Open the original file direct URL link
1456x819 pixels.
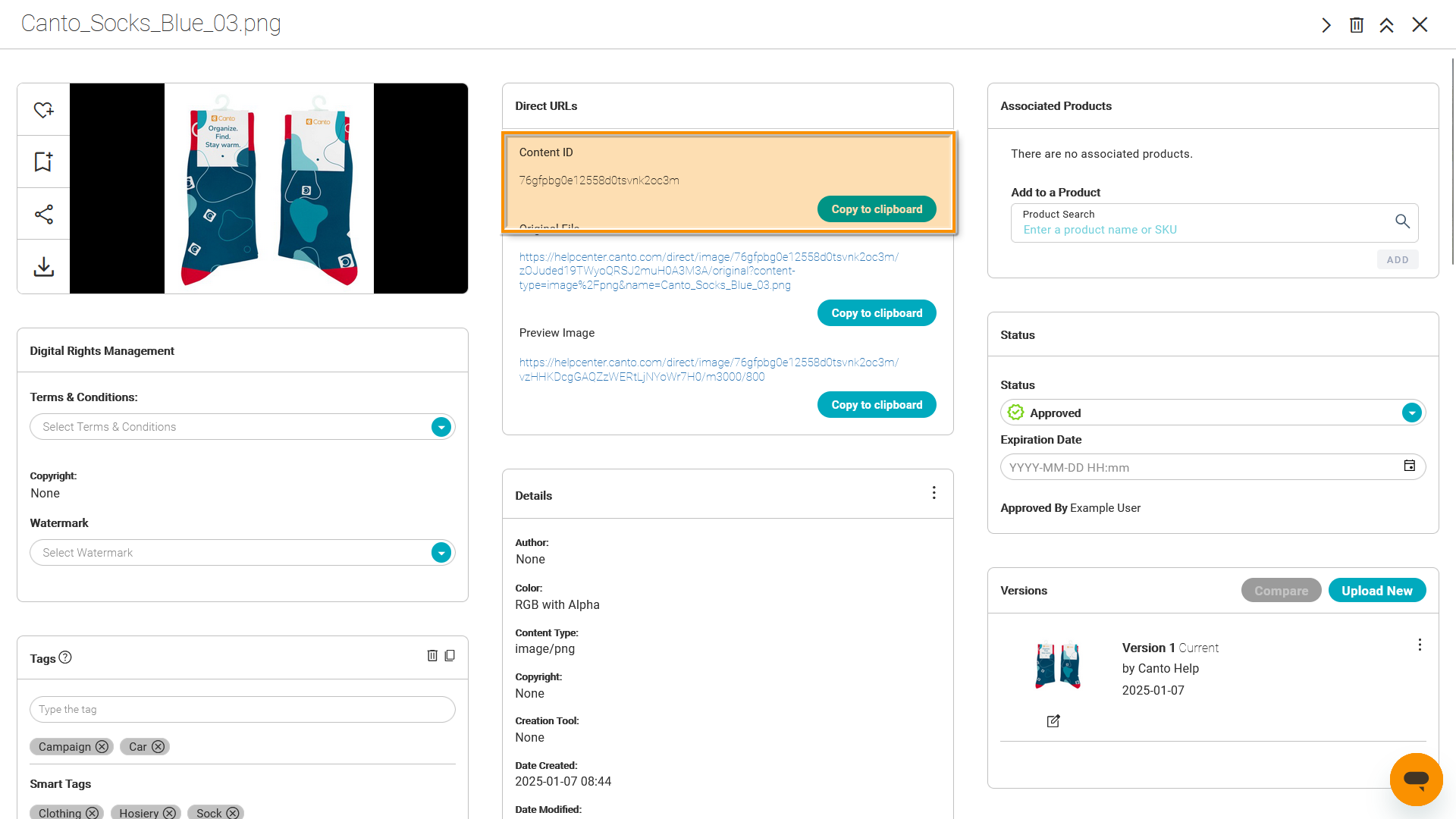[709, 271]
